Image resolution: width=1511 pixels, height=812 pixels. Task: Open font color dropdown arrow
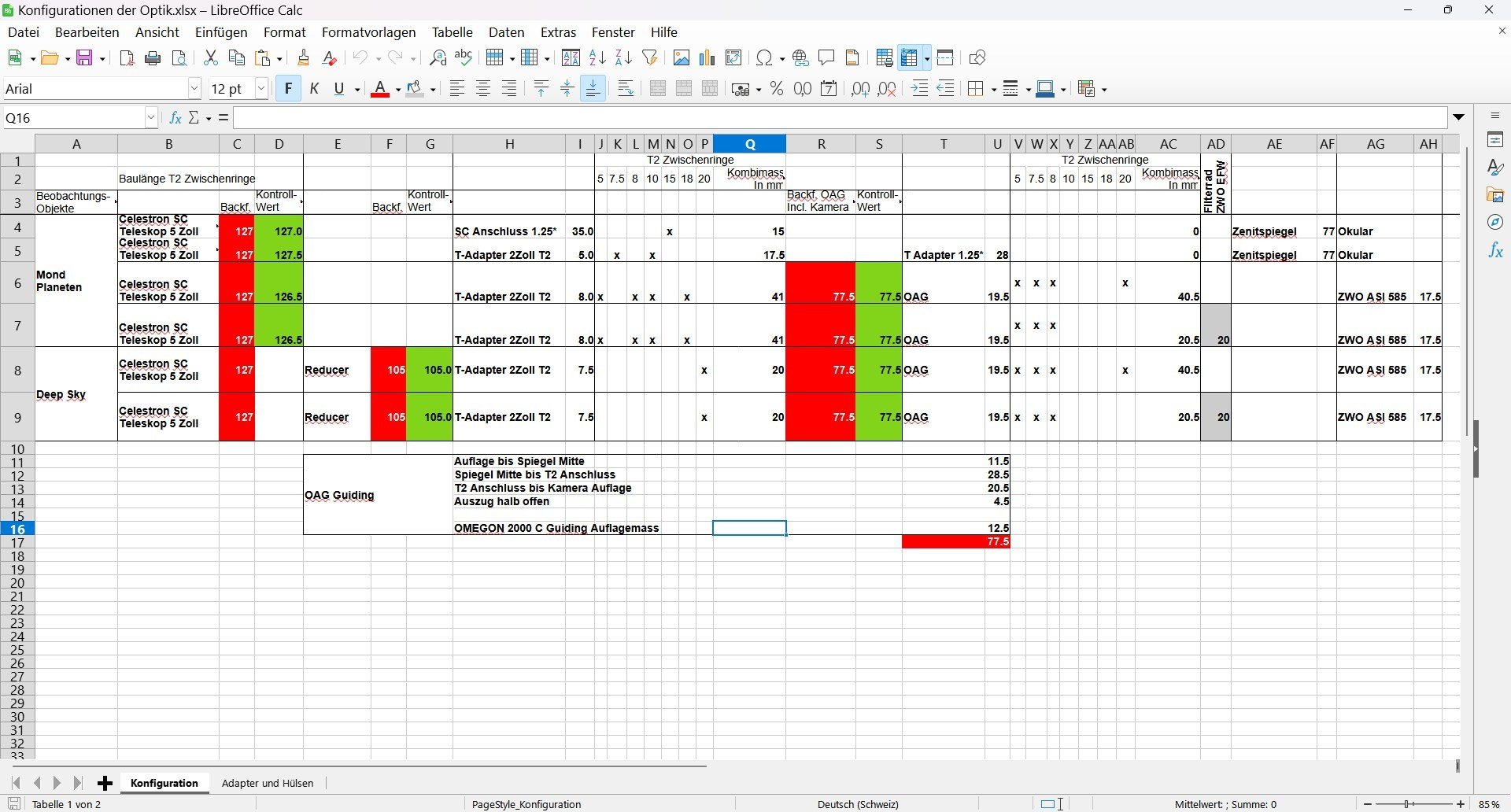pyautogui.click(x=398, y=90)
